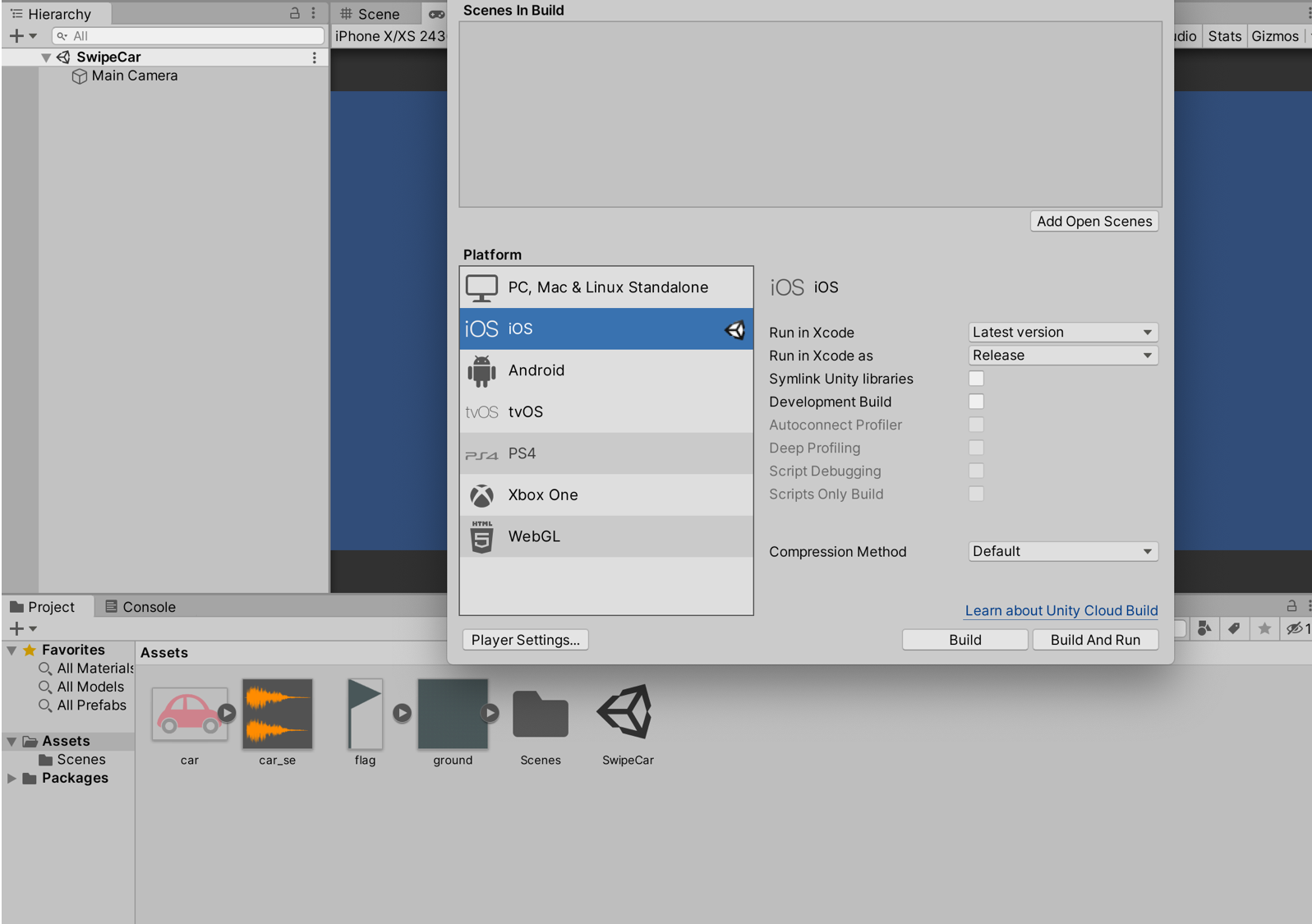The height and width of the screenshot is (924, 1312).
Task: Select the Assets folder in tree
Action: [x=66, y=742]
